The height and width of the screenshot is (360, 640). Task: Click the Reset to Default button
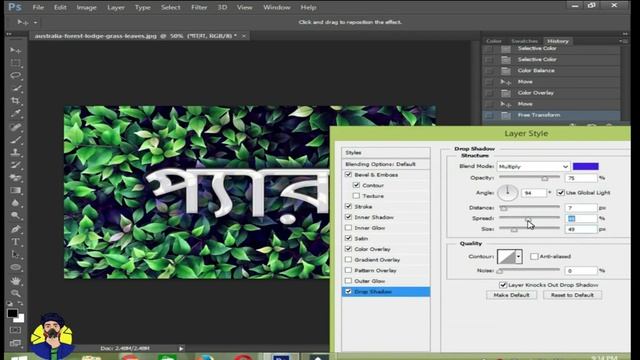pyautogui.click(x=572, y=295)
